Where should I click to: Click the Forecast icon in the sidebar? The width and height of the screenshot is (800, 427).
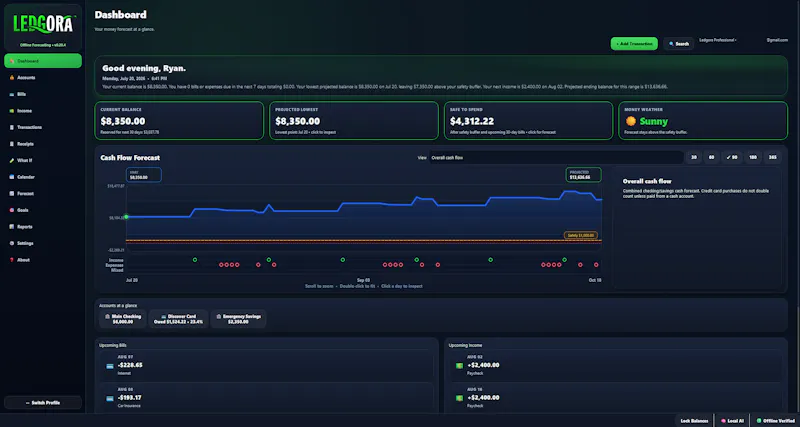tap(11, 193)
